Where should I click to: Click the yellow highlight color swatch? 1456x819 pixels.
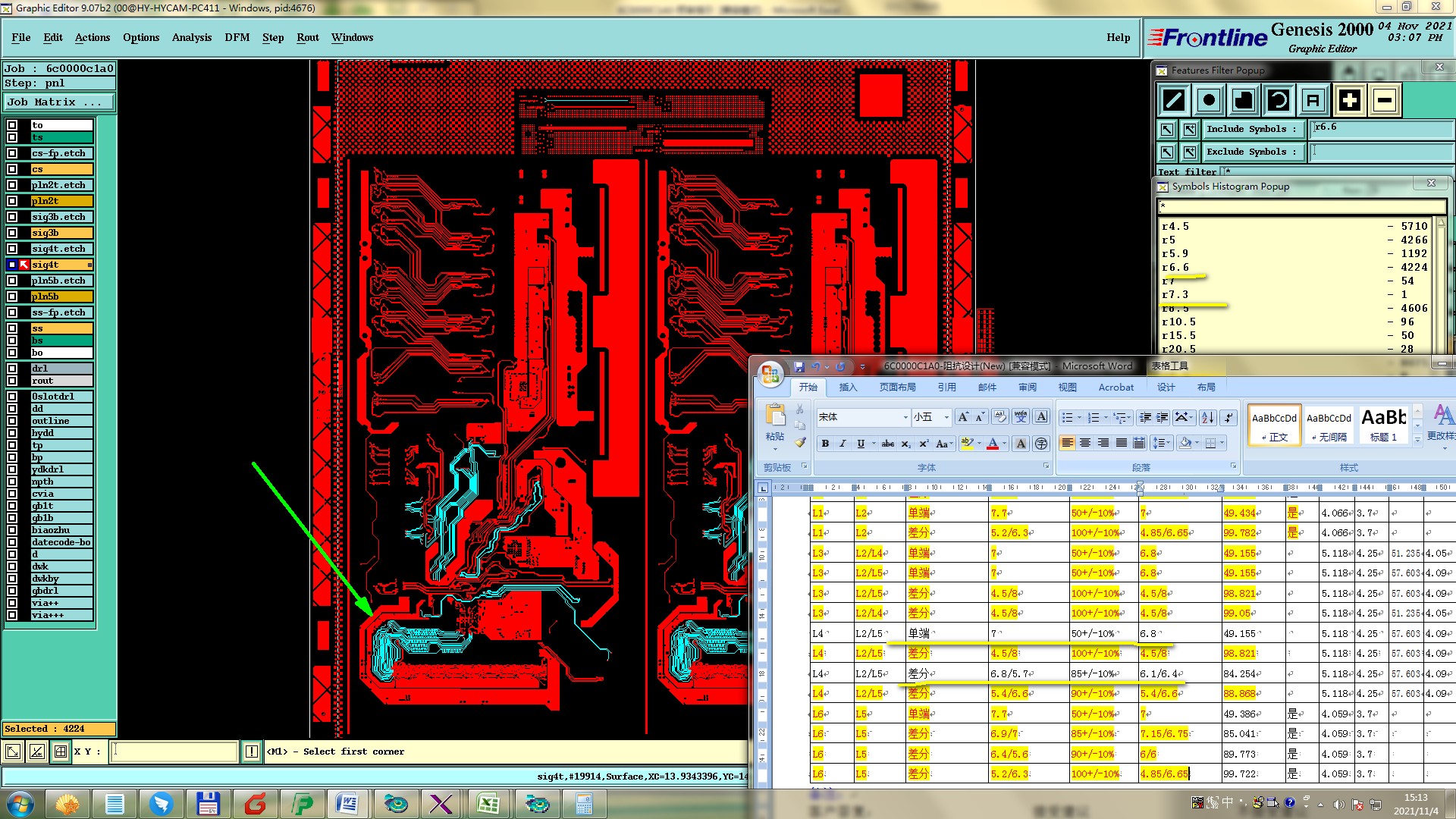pyautogui.click(x=967, y=444)
